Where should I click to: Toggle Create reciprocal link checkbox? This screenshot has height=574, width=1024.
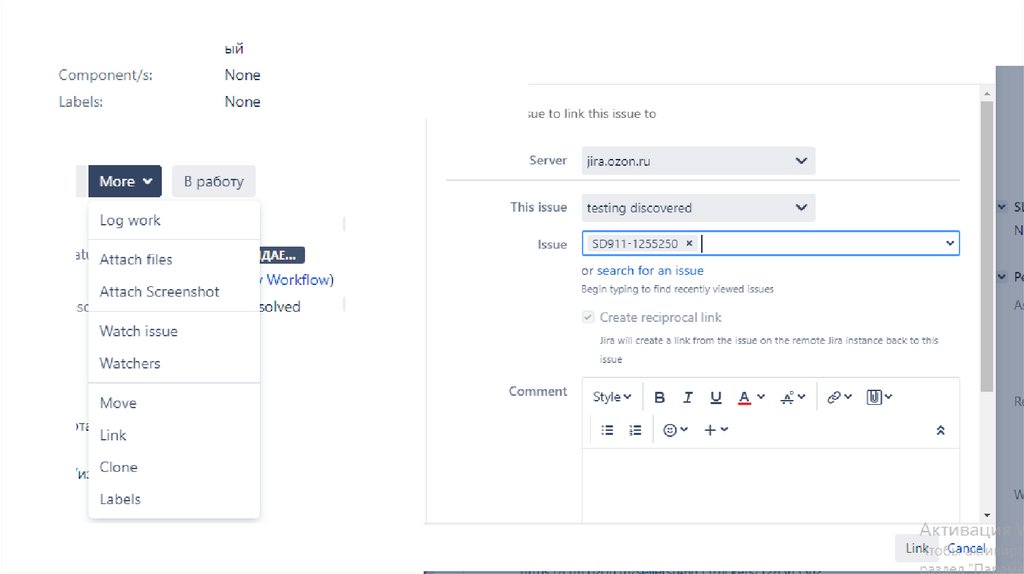[588, 317]
